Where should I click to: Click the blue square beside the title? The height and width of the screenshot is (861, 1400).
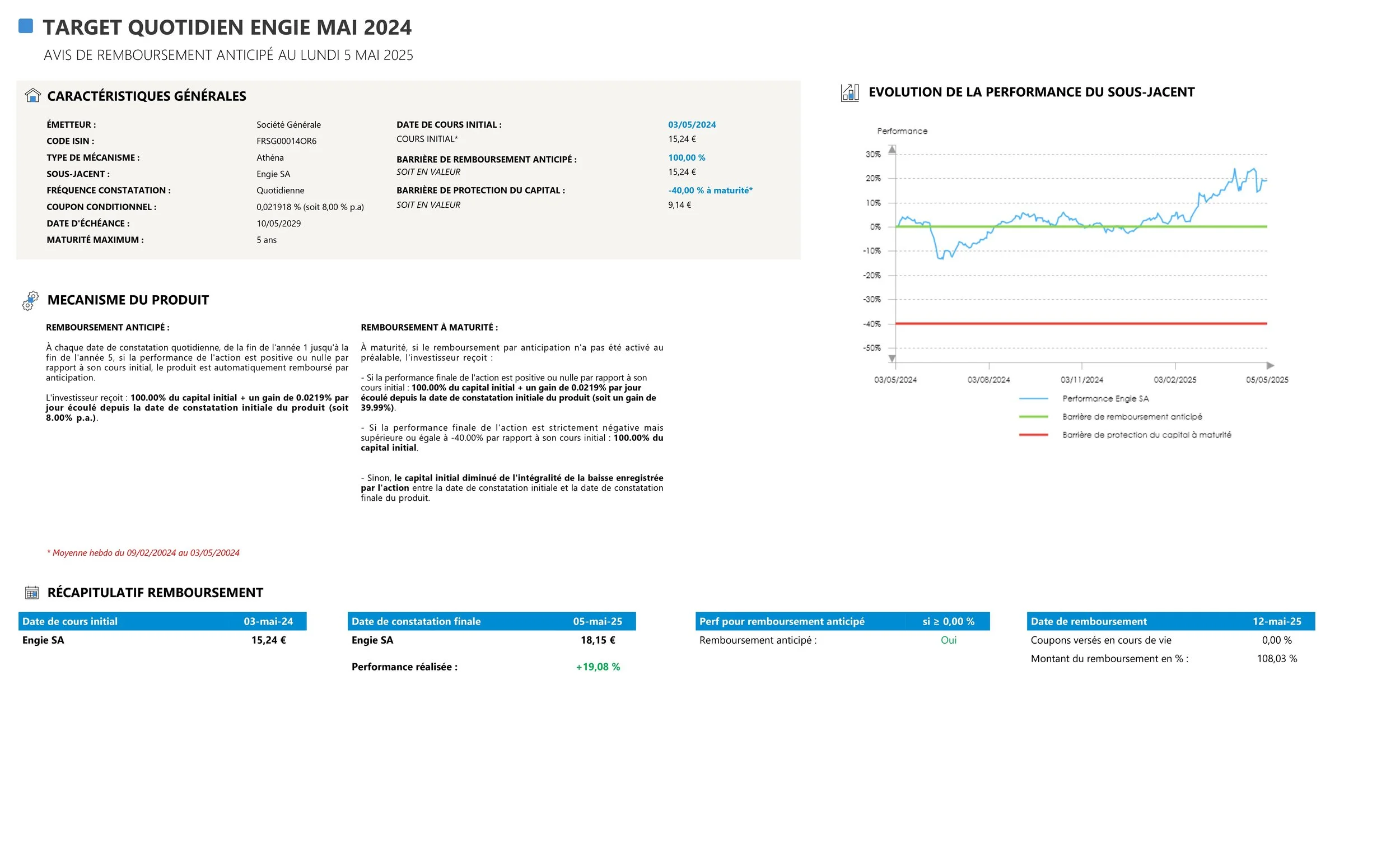click(x=26, y=26)
